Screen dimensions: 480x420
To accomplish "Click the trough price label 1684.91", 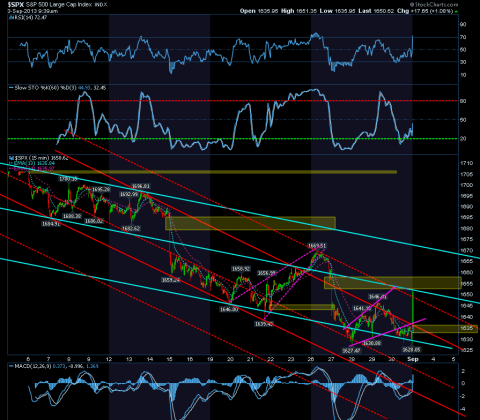I will [x=51, y=224].
